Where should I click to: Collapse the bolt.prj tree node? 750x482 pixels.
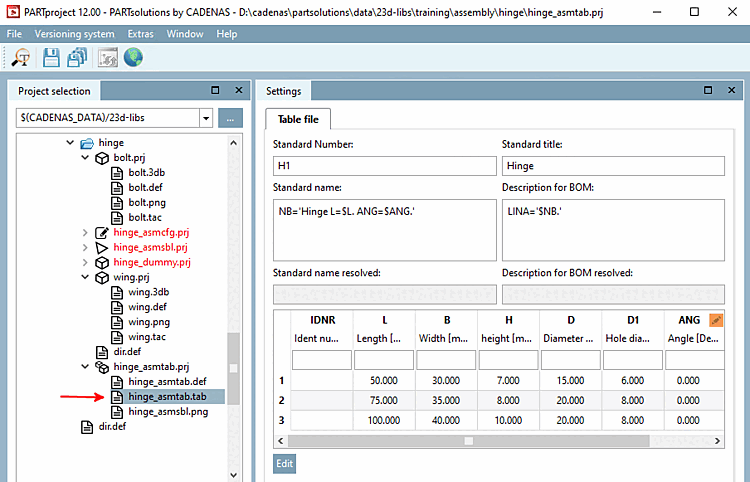pyautogui.click(x=85, y=158)
